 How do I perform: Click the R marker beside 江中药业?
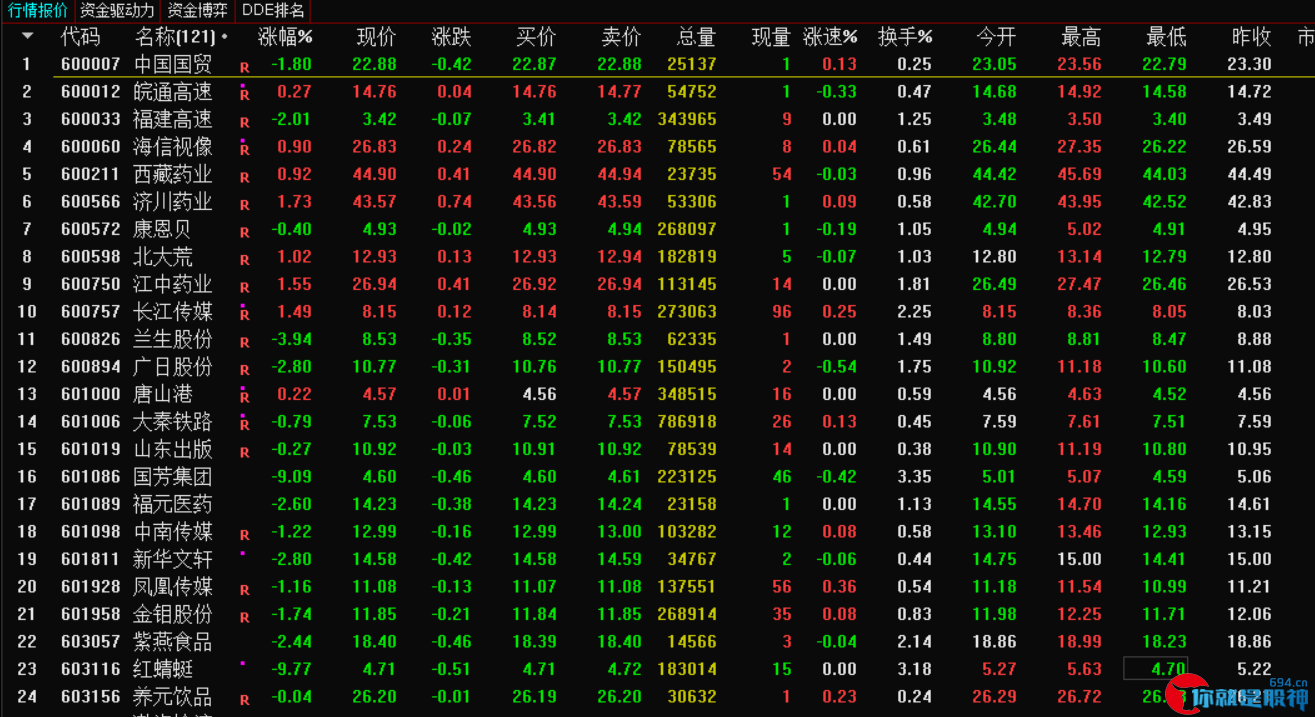[x=244, y=287]
